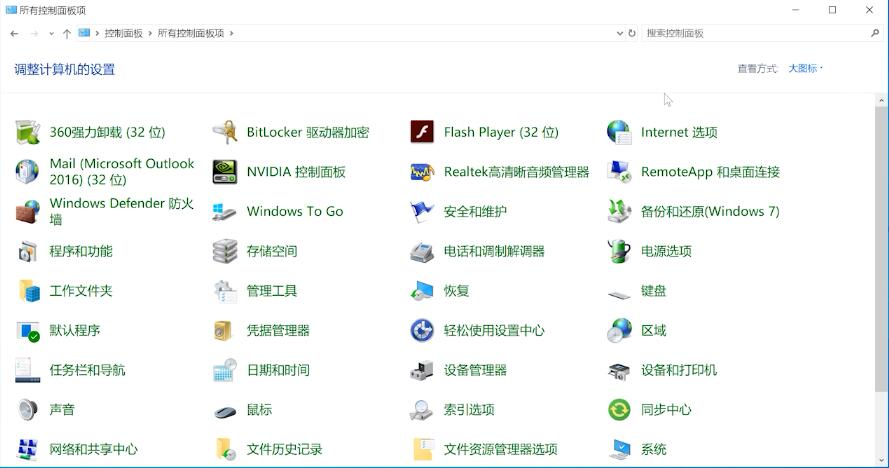Image resolution: width=889 pixels, height=468 pixels.
Task: Expand chevron after 控制面板 breadcrumb
Action: pyautogui.click(x=150, y=33)
